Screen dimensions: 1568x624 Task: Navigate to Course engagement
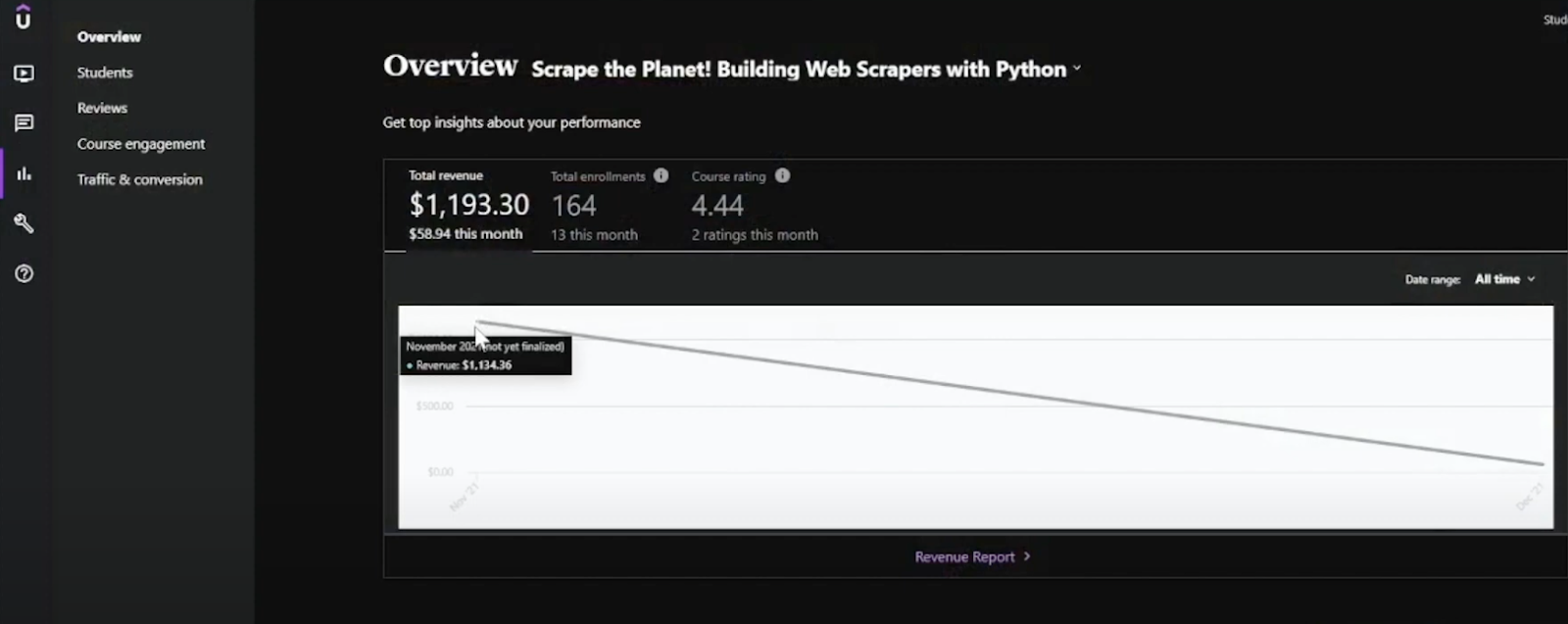pyautogui.click(x=141, y=144)
